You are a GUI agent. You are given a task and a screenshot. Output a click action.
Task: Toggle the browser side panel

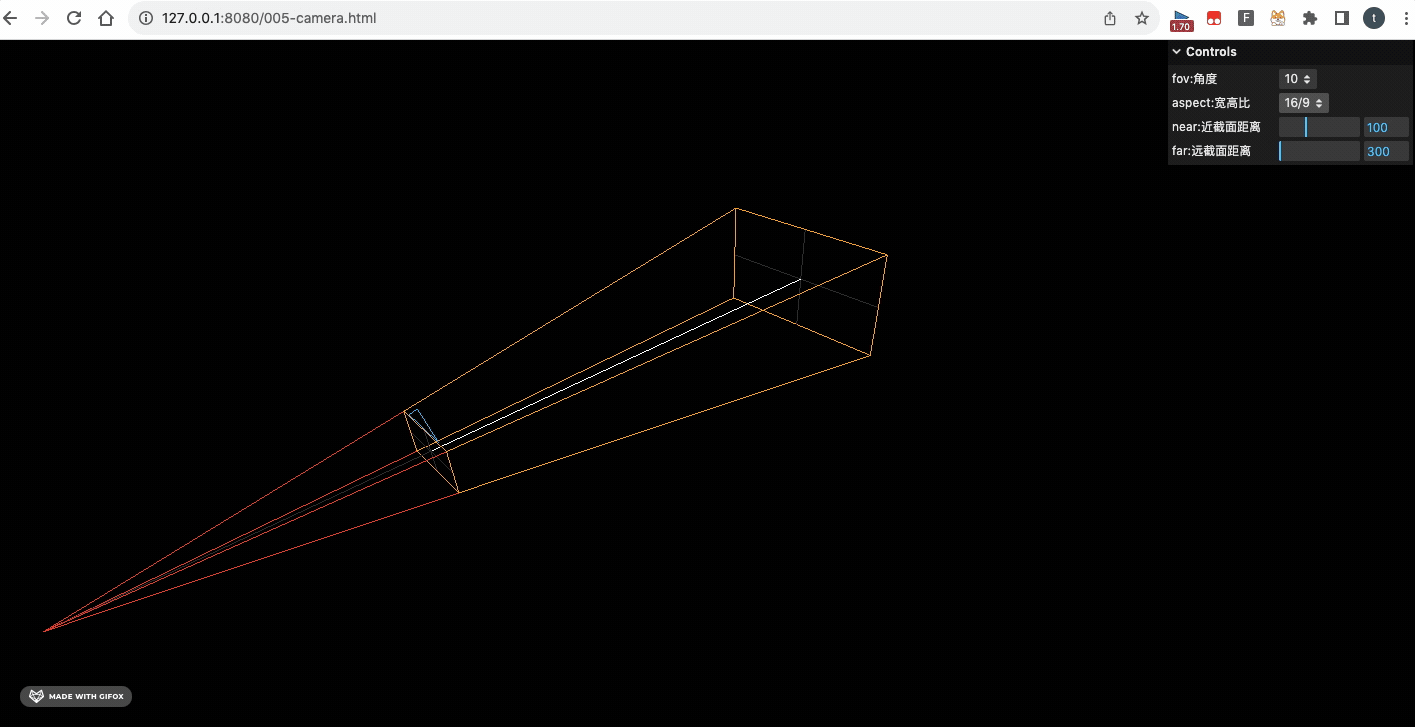click(x=1342, y=18)
